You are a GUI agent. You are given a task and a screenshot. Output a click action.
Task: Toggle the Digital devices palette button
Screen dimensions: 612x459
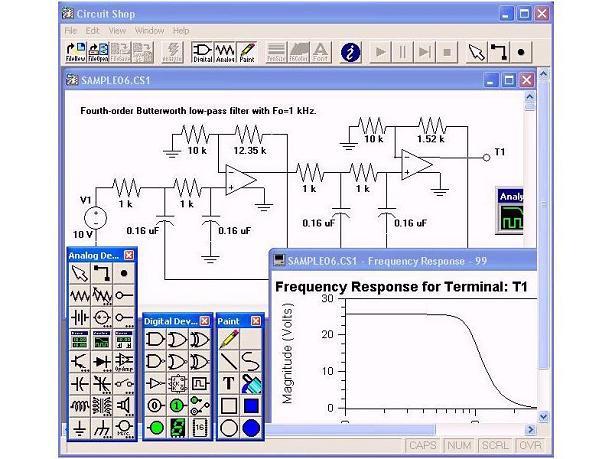[203, 52]
